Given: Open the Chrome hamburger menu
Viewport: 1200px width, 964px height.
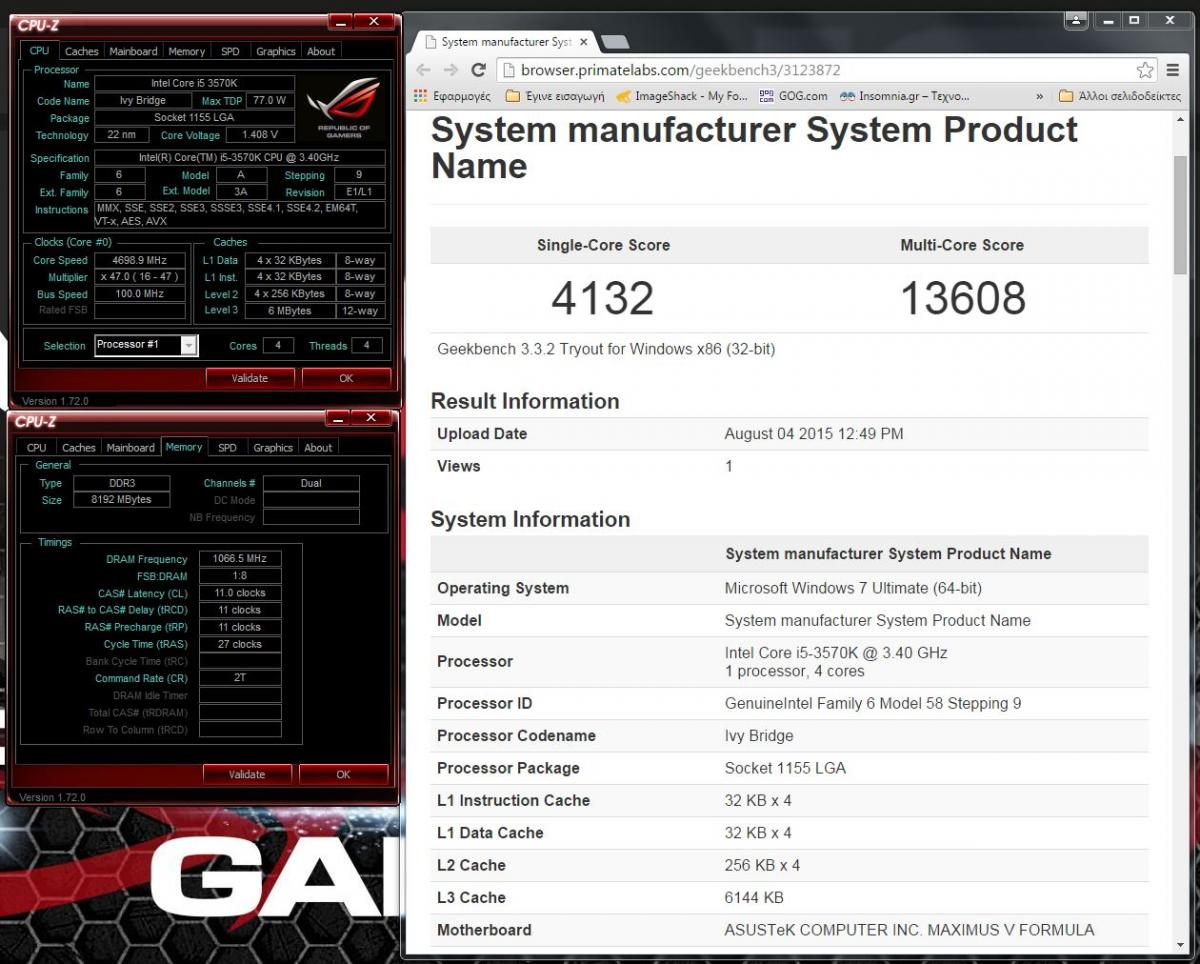Looking at the screenshot, I should click(1173, 70).
